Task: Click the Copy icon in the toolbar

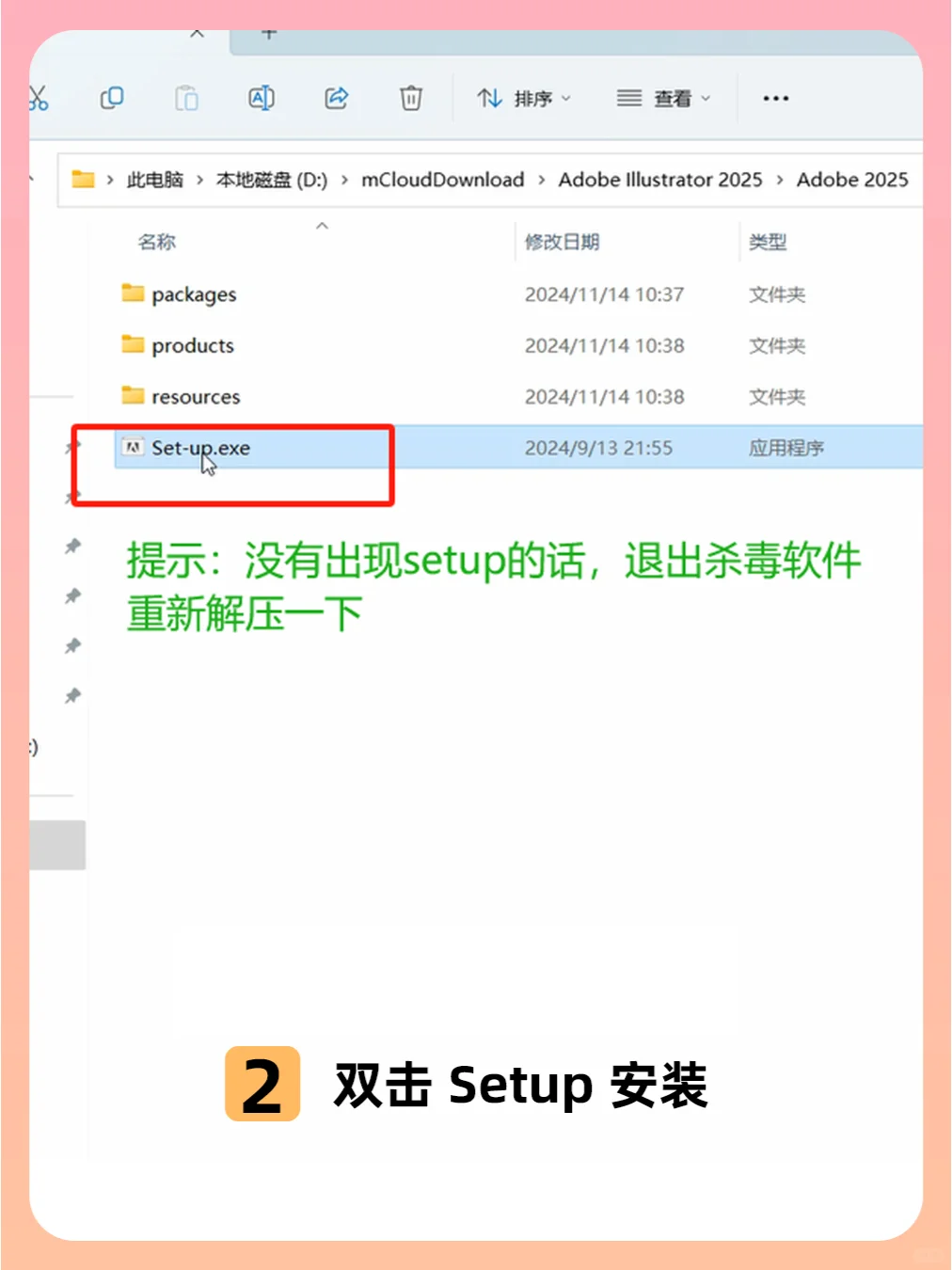Action: 112,98
